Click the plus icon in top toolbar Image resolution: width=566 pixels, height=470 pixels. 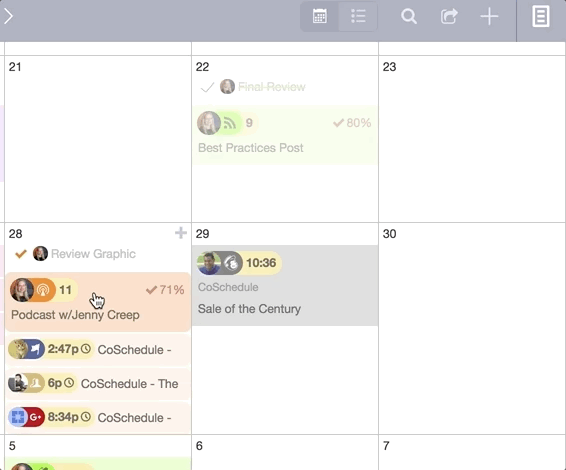pos(489,17)
